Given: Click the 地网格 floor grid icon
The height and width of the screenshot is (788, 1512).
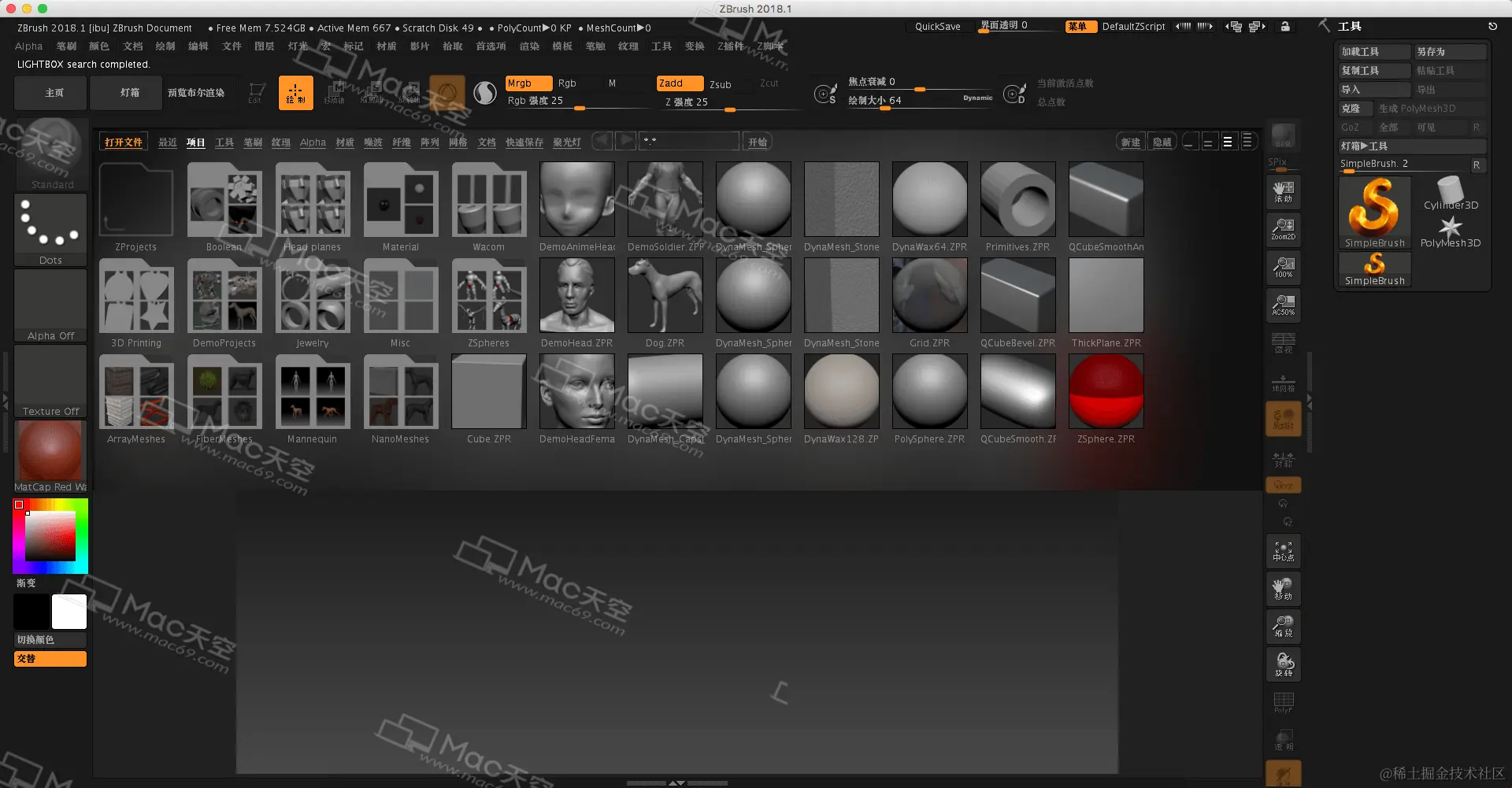Looking at the screenshot, I should [1284, 382].
